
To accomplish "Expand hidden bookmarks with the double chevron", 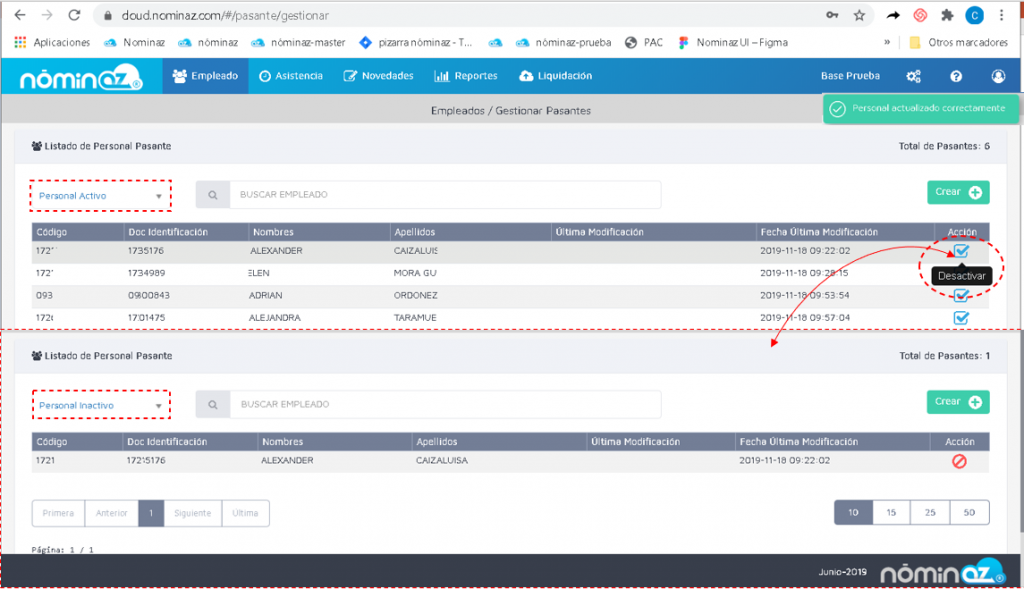I will [887, 42].
